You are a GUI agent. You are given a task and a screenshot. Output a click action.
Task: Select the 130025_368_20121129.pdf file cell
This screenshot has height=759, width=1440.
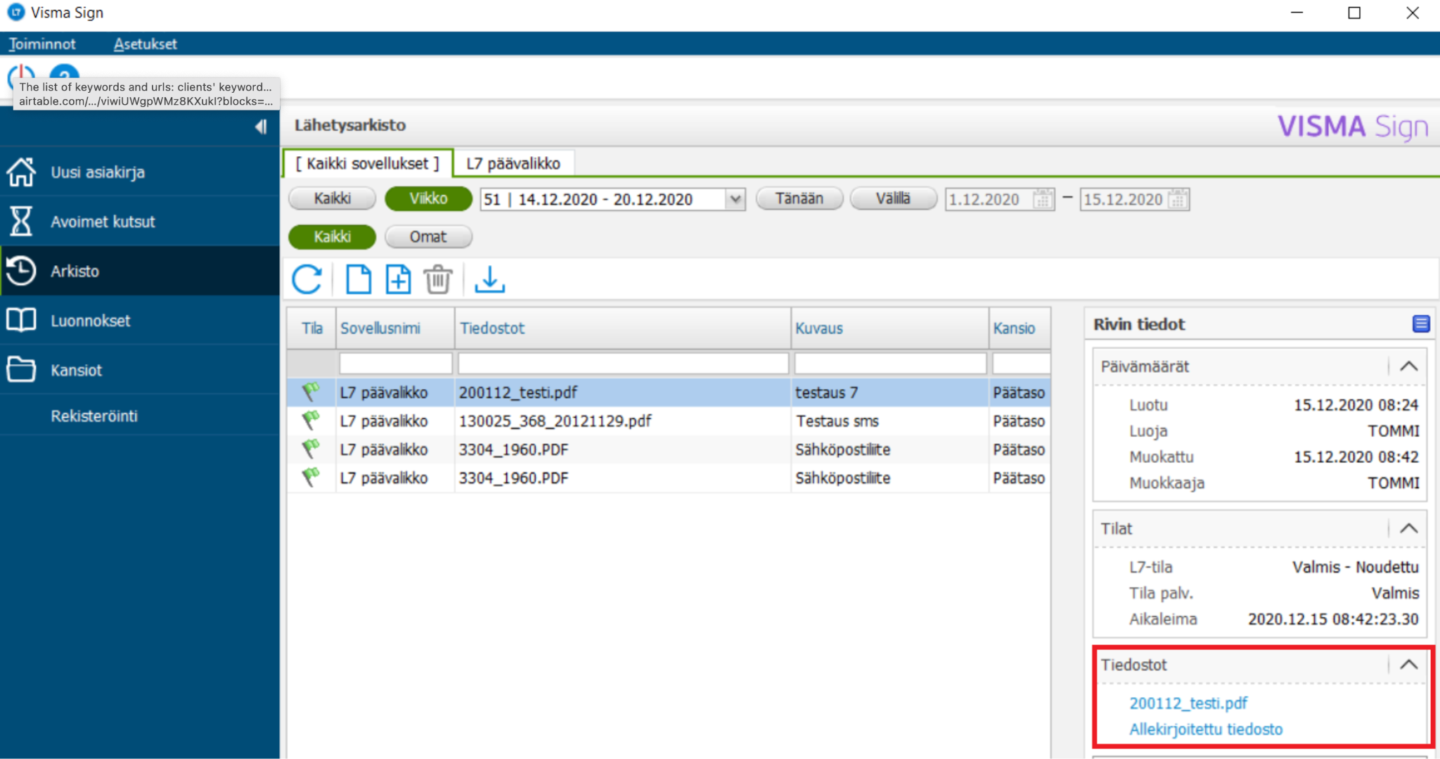click(x=623, y=421)
